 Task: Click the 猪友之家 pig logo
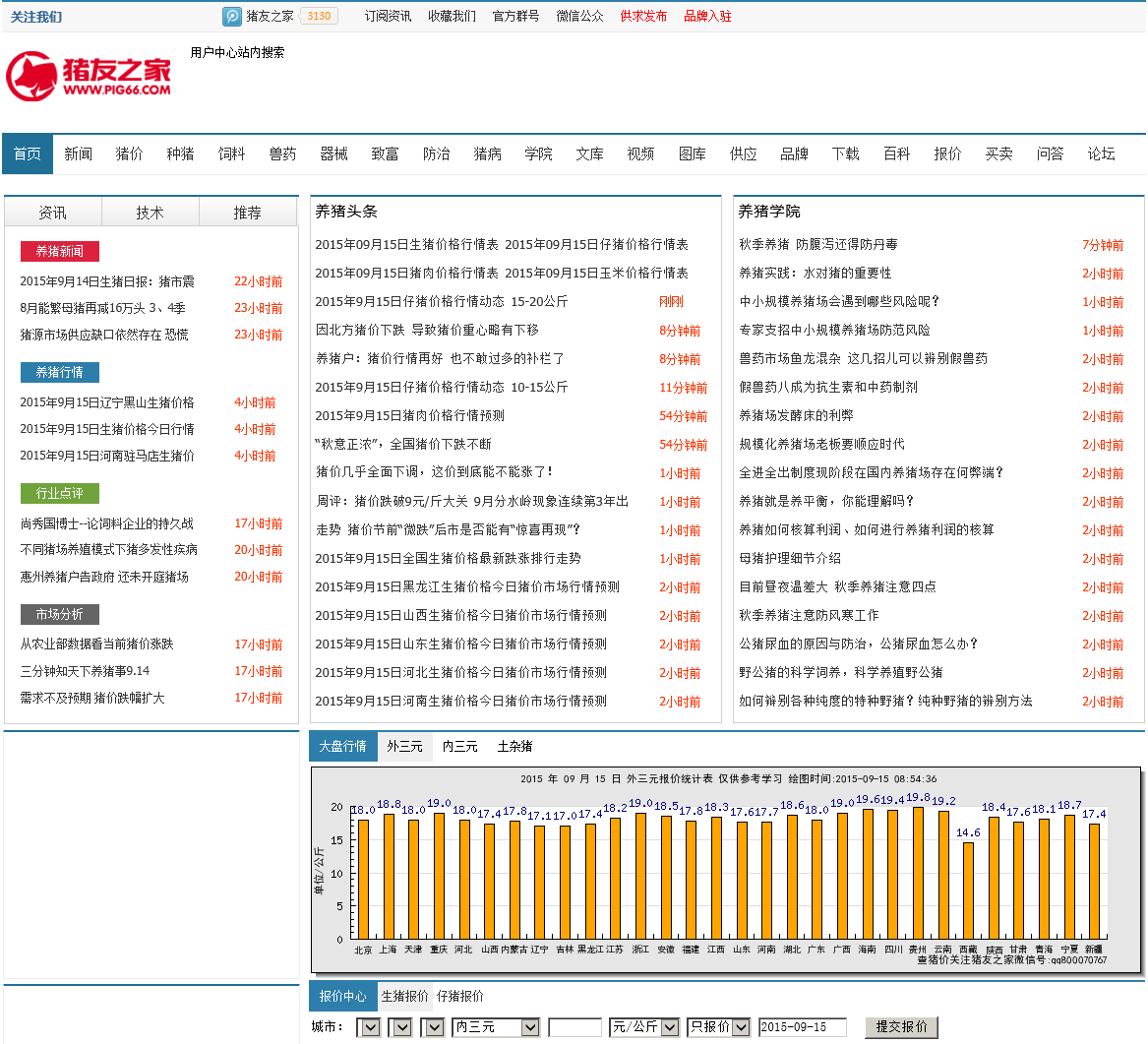[x=89, y=77]
